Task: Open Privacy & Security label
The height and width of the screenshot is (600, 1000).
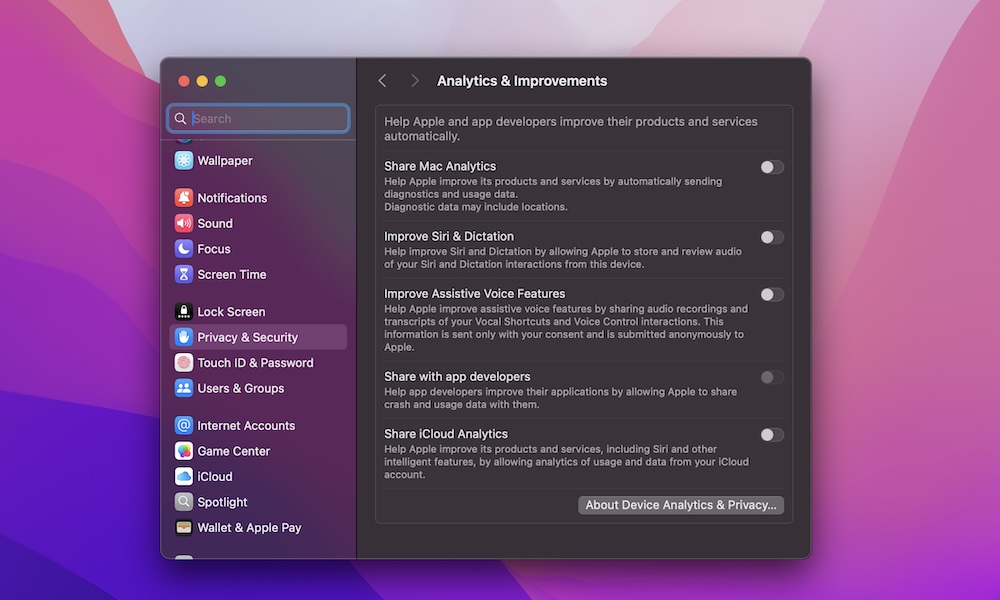Action: pyautogui.click(x=247, y=337)
